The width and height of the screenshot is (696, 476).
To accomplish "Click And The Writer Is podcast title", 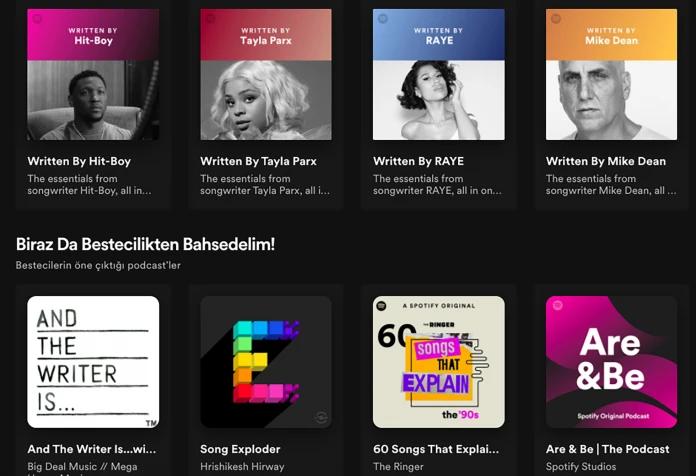I will tap(92, 449).
